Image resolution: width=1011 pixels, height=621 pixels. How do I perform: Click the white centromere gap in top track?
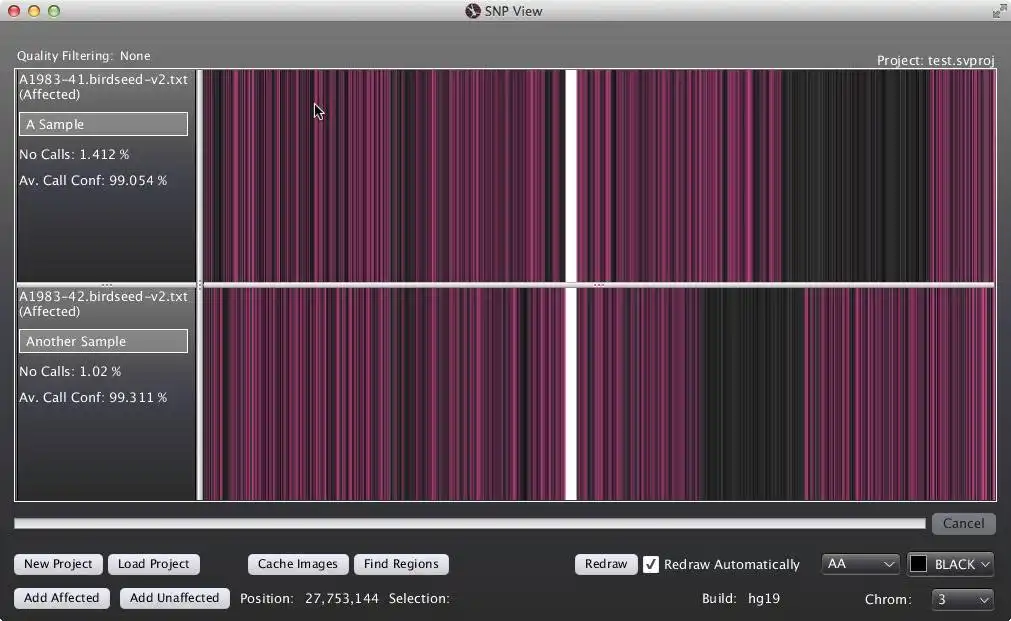tap(571, 175)
